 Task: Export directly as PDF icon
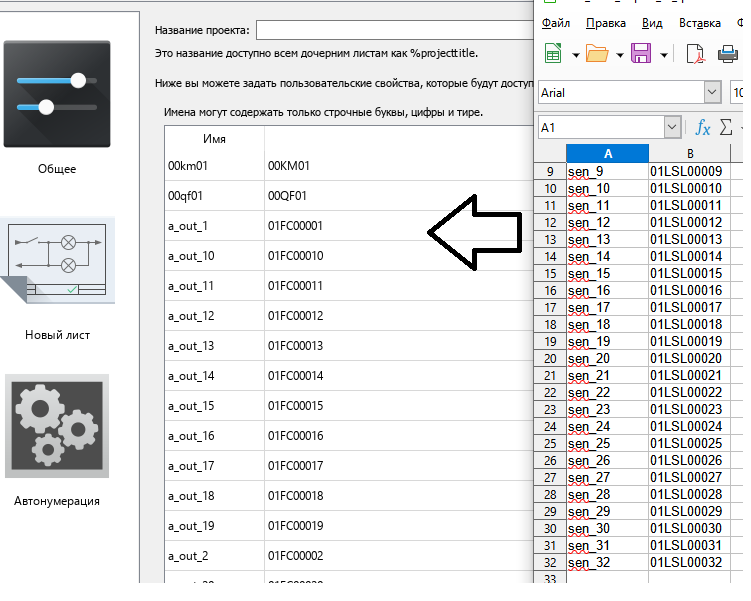pos(697,54)
